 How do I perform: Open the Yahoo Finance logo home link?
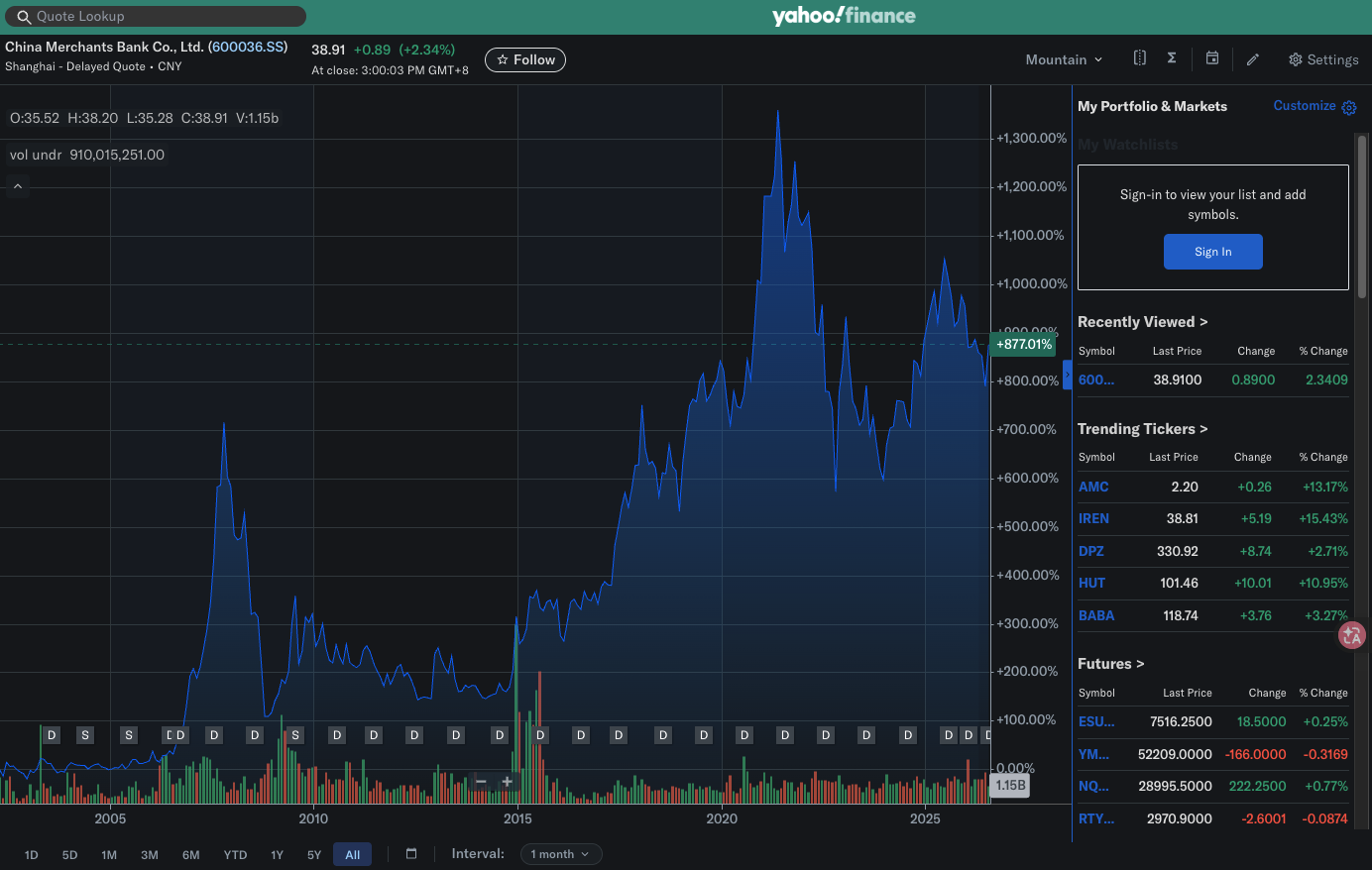844,16
